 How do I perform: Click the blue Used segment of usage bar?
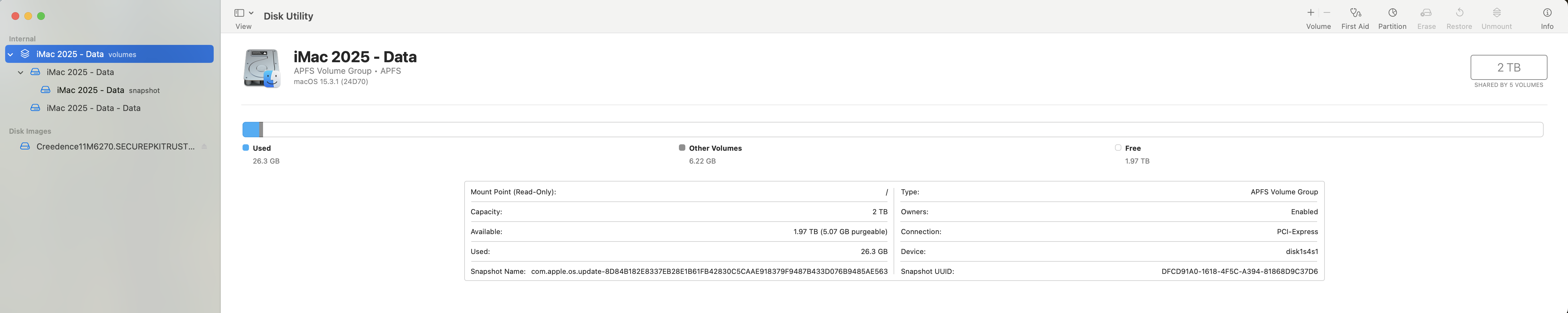point(251,129)
